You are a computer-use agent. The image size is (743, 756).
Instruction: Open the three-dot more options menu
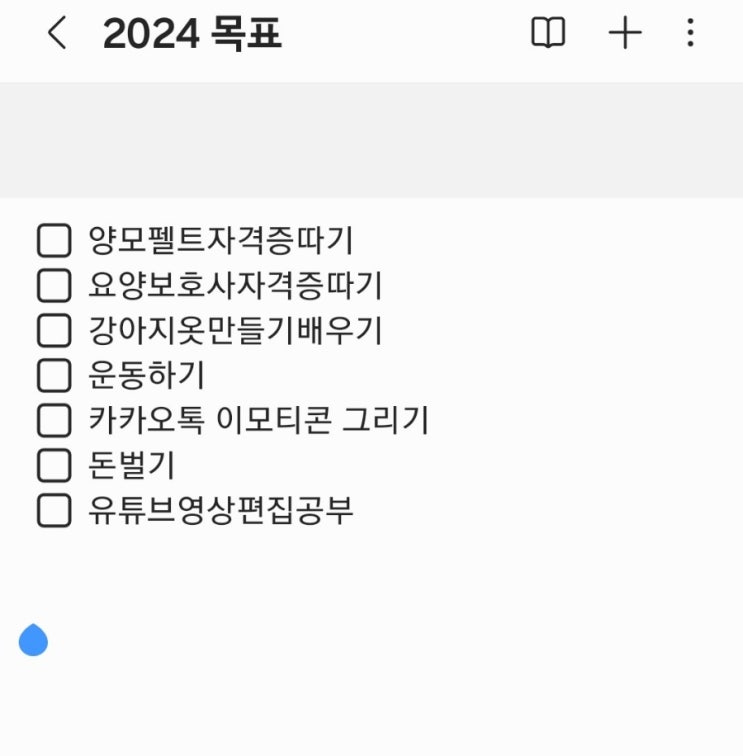point(690,33)
